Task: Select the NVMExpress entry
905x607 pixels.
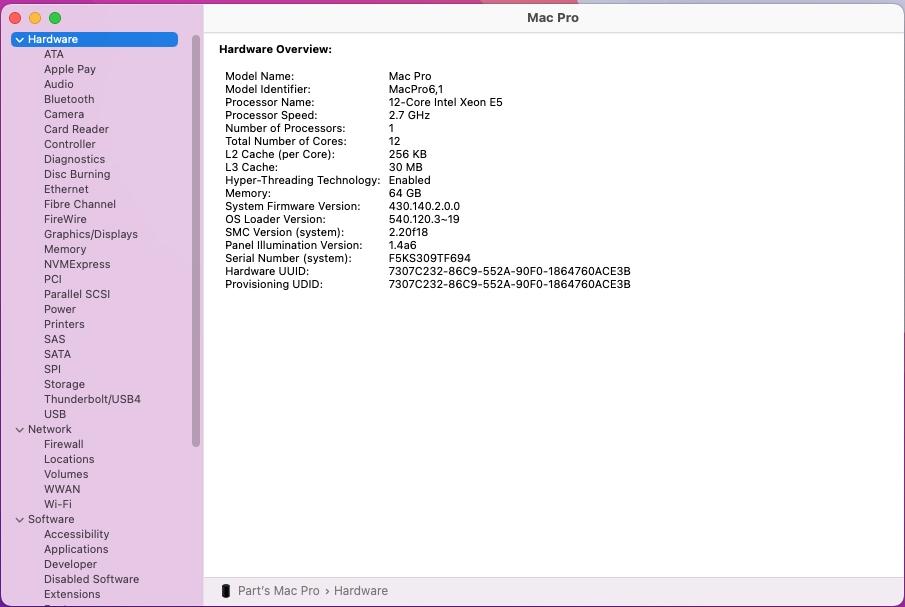Action: click(x=77, y=264)
